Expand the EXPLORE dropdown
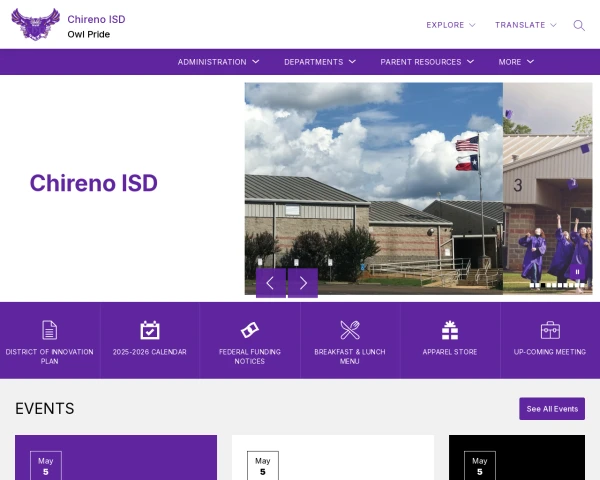 pos(451,25)
